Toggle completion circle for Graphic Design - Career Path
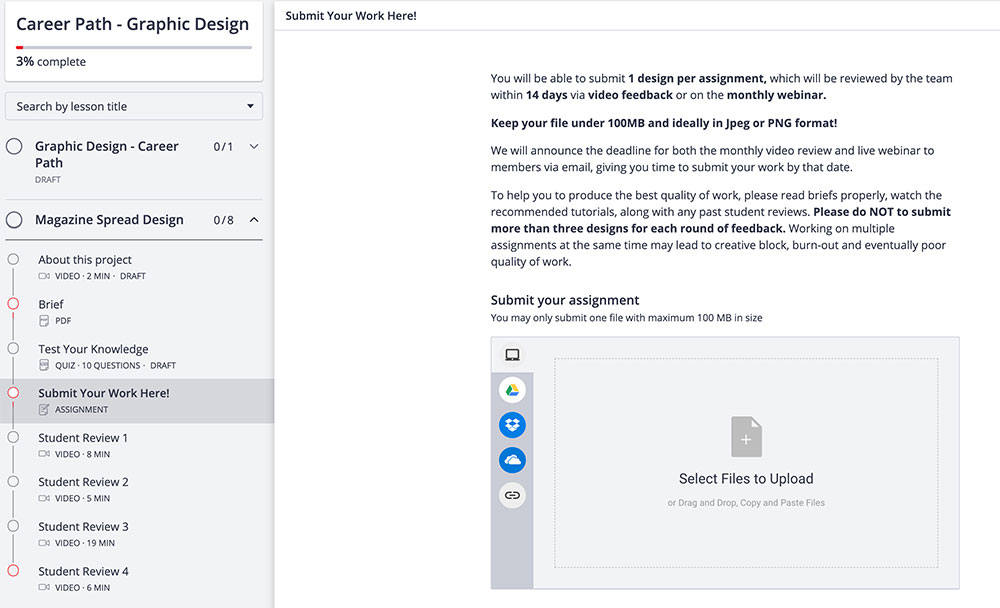 [x=14, y=147]
